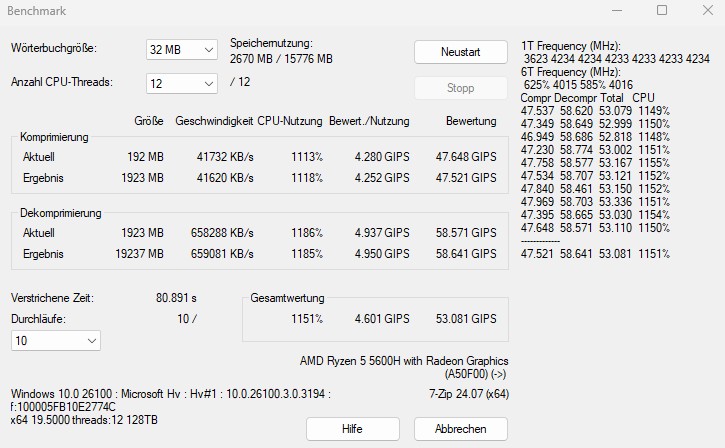Click the AMD Ryzen 5 5600H processor text
This screenshot has width=725, height=448.
[x=404, y=361]
